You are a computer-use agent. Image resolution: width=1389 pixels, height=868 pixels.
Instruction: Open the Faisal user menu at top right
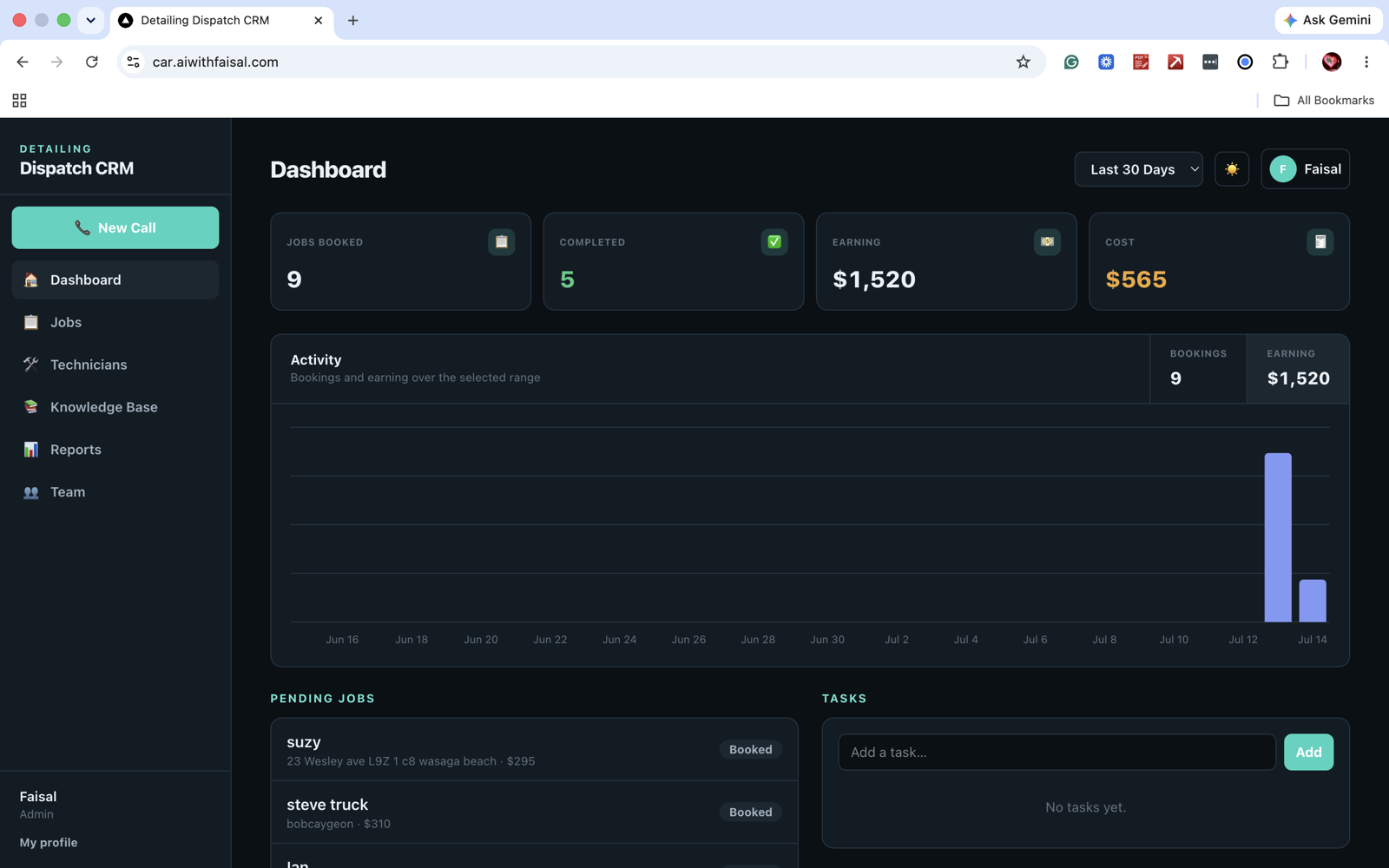pos(1305,169)
